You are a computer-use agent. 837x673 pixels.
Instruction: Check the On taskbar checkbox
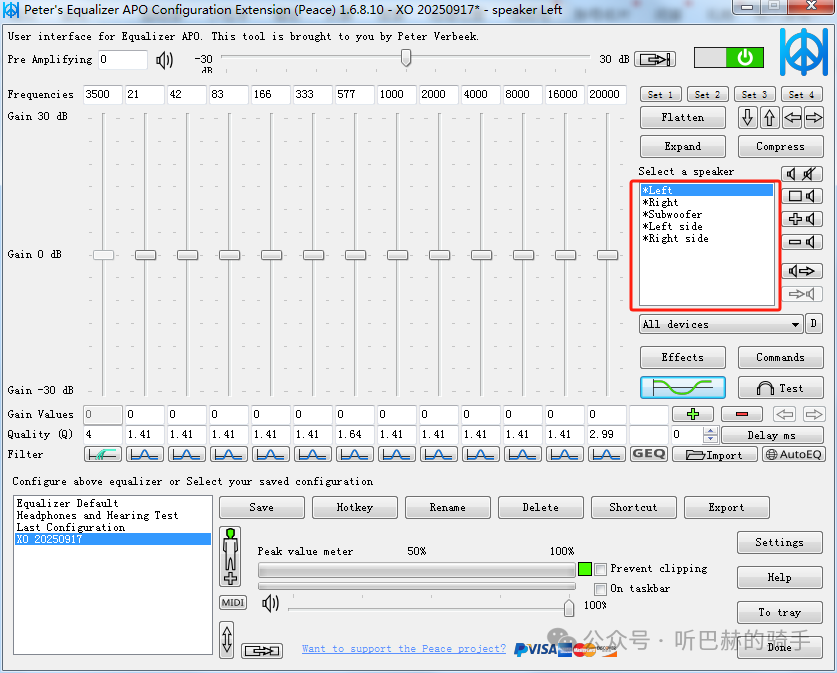pyautogui.click(x=601, y=589)
